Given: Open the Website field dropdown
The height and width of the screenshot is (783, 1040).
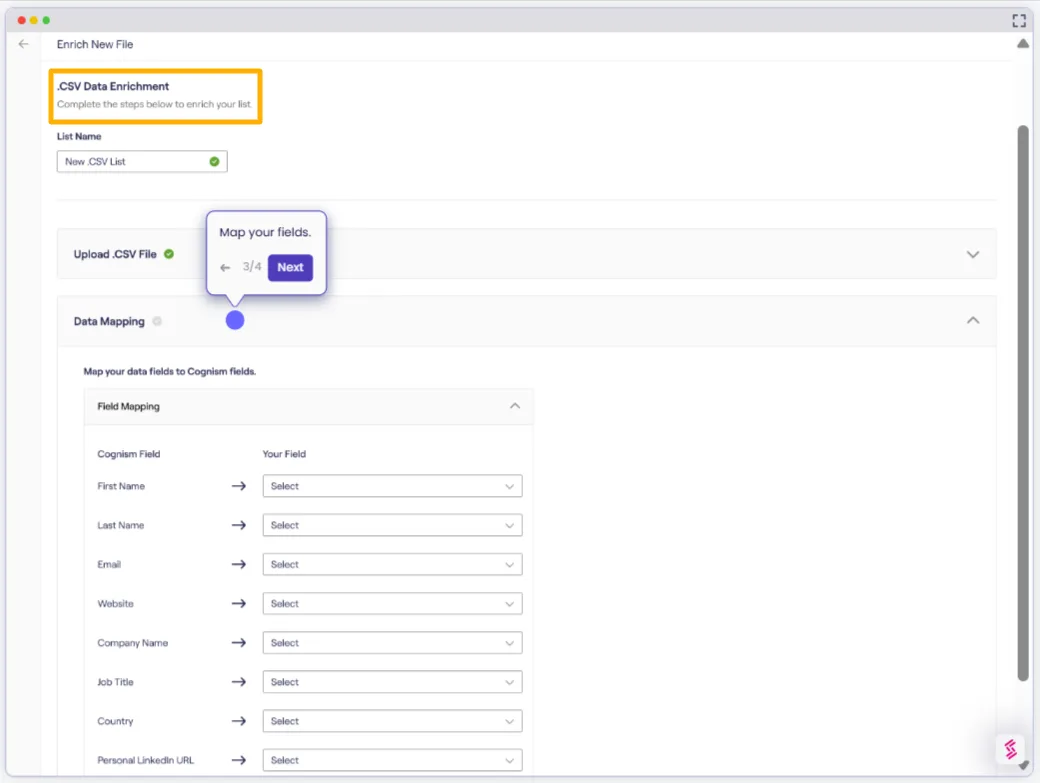Looking at the screenshot, I should pyautogui.click(x=392, y=603).
